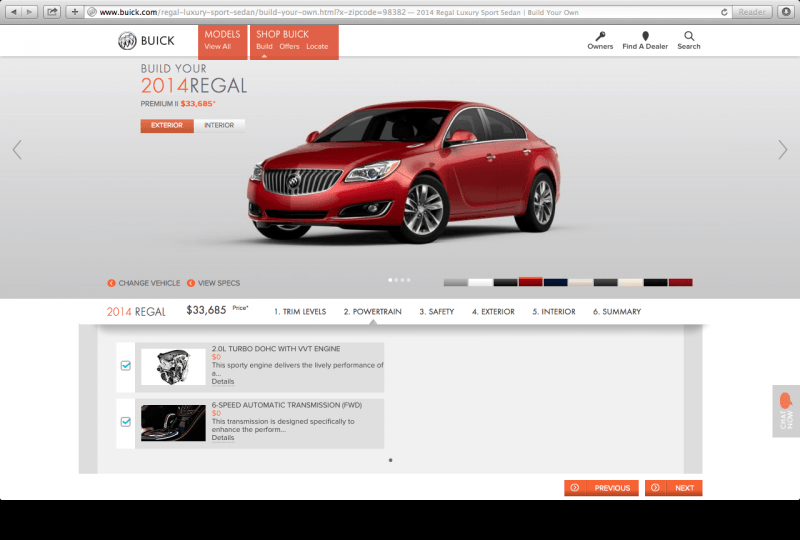The width and height of the screenshot is (800, 540).
Task: Go to step 6 Summary
Action: (617, 311)
